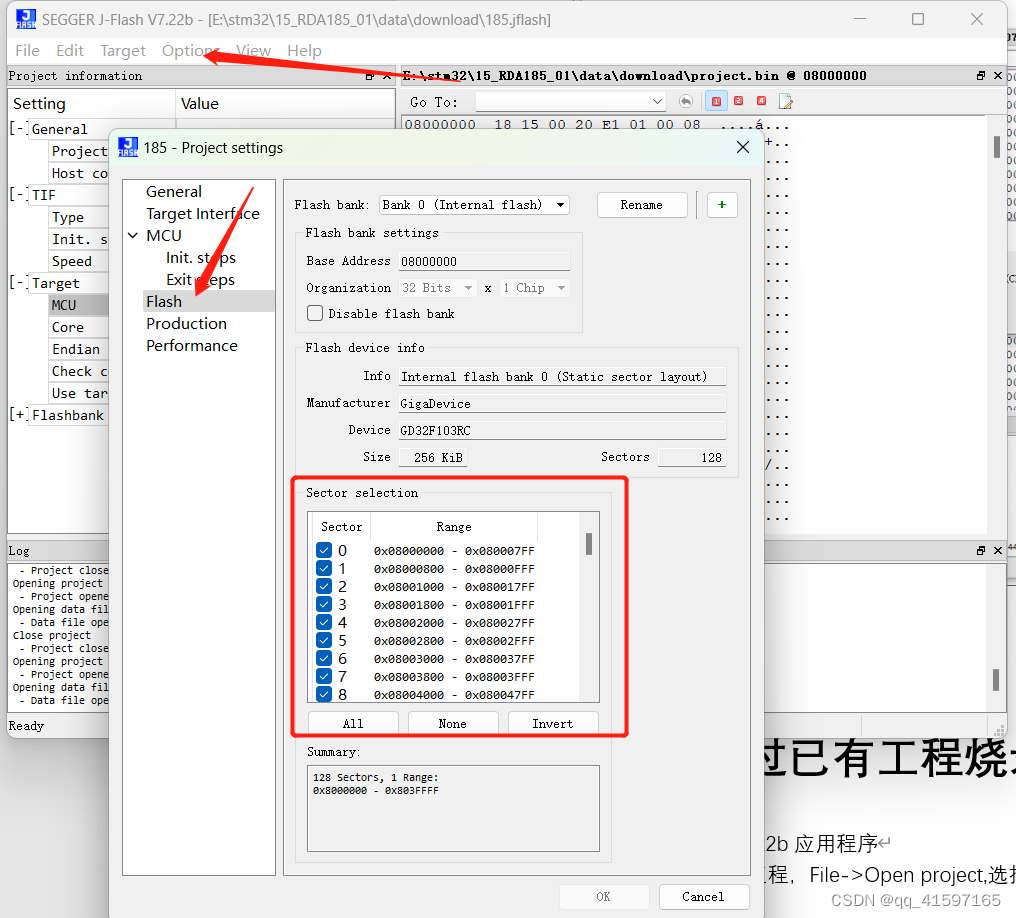This screenshot has width=1016, height=918.
Task: Uncheck Sector 0 in the sector list
Action: point(324,549)
